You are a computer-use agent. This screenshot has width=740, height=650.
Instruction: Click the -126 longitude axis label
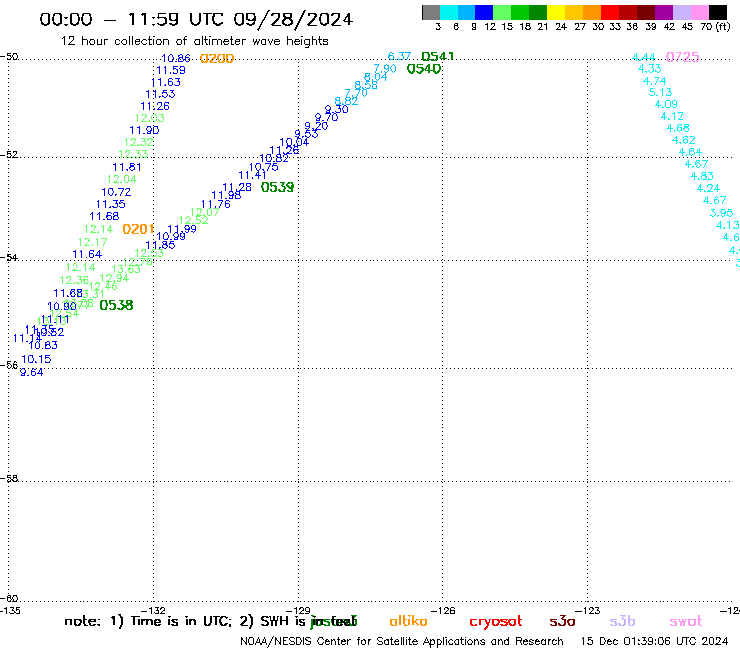coord(443,610)
